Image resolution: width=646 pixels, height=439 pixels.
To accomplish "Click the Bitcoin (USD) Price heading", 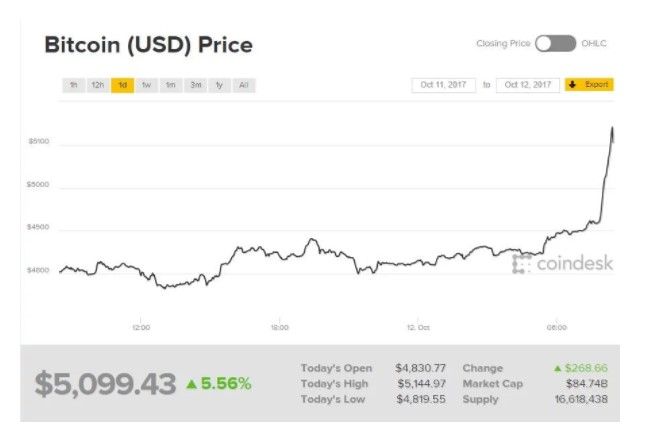I will 148,45.
